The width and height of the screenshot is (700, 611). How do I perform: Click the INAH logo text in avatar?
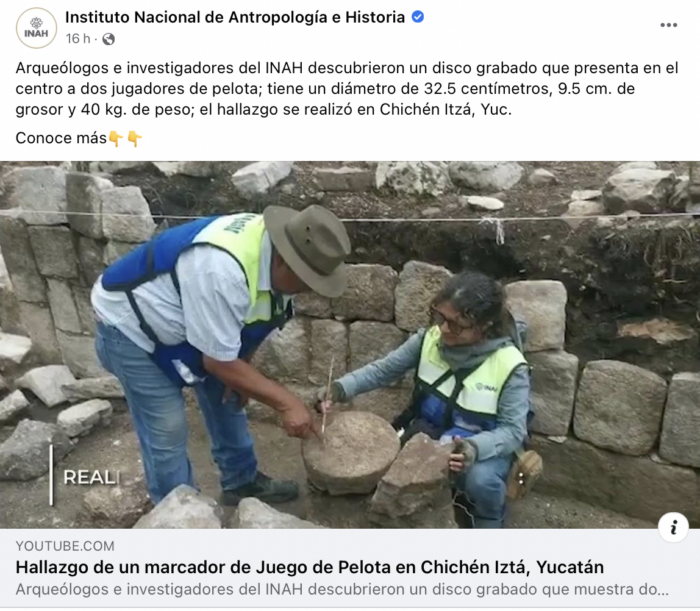point(36,33)
